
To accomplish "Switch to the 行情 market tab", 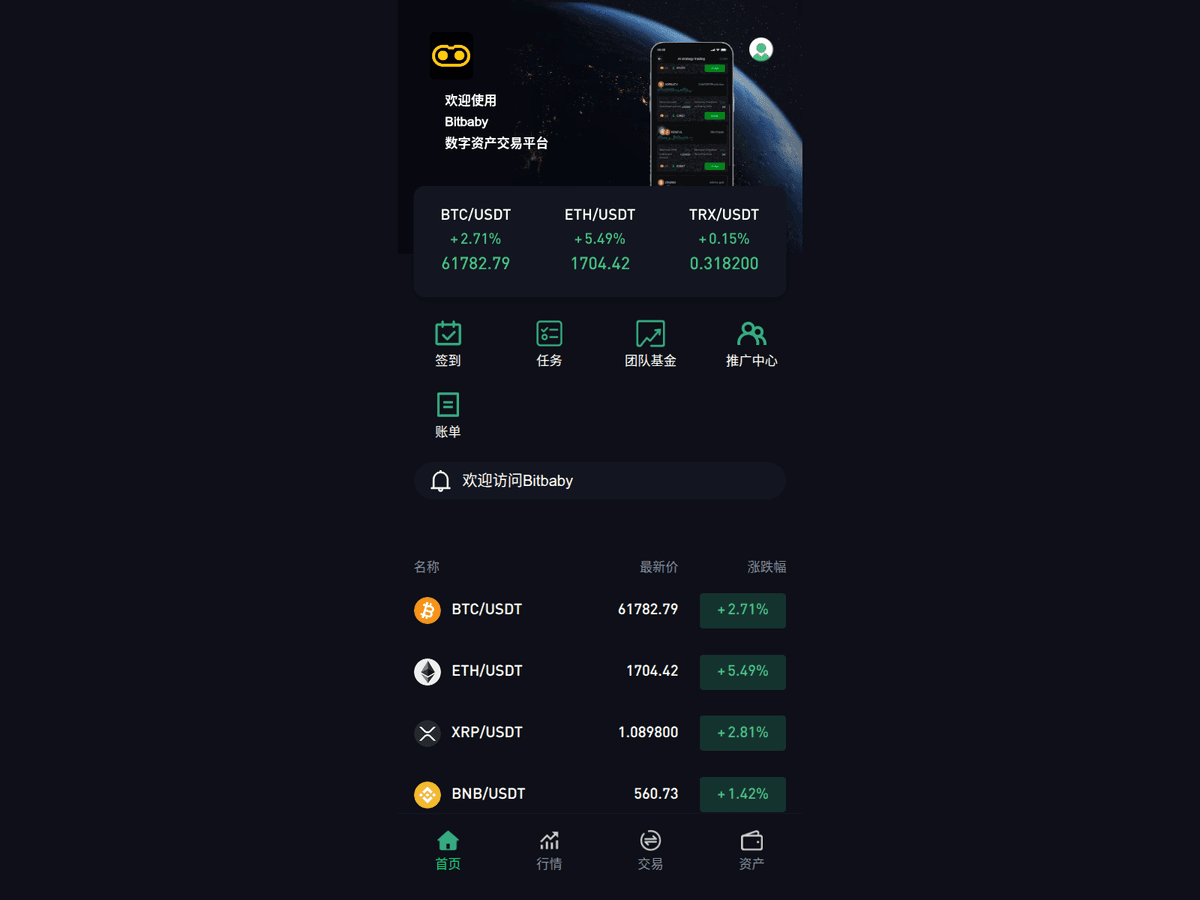I will click(x=549, y=850).
